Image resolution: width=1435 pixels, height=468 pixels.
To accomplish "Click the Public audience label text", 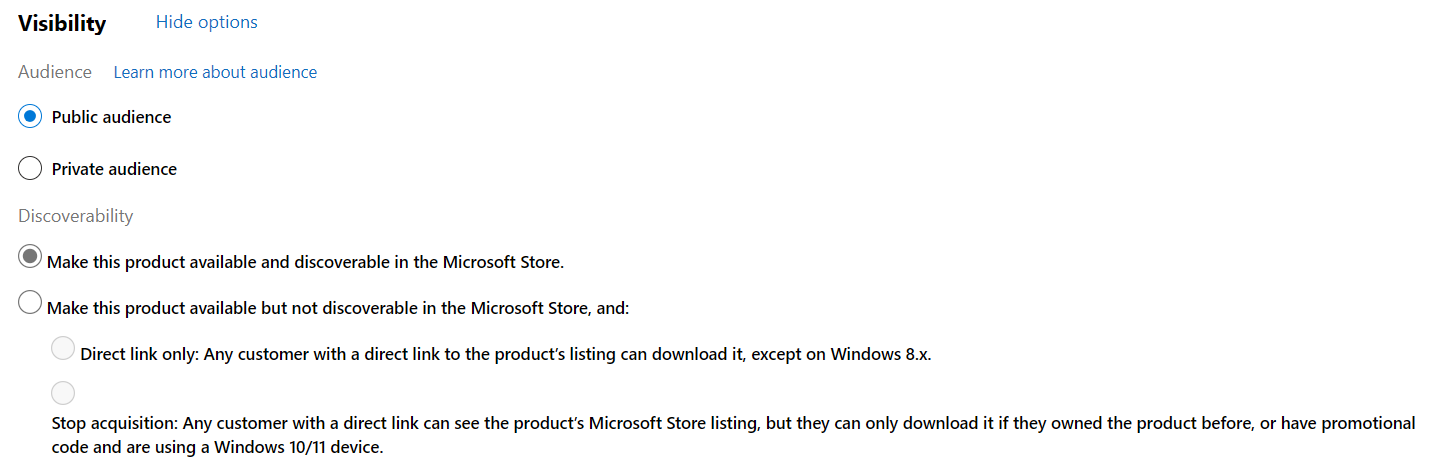I will tap(111, 117).
